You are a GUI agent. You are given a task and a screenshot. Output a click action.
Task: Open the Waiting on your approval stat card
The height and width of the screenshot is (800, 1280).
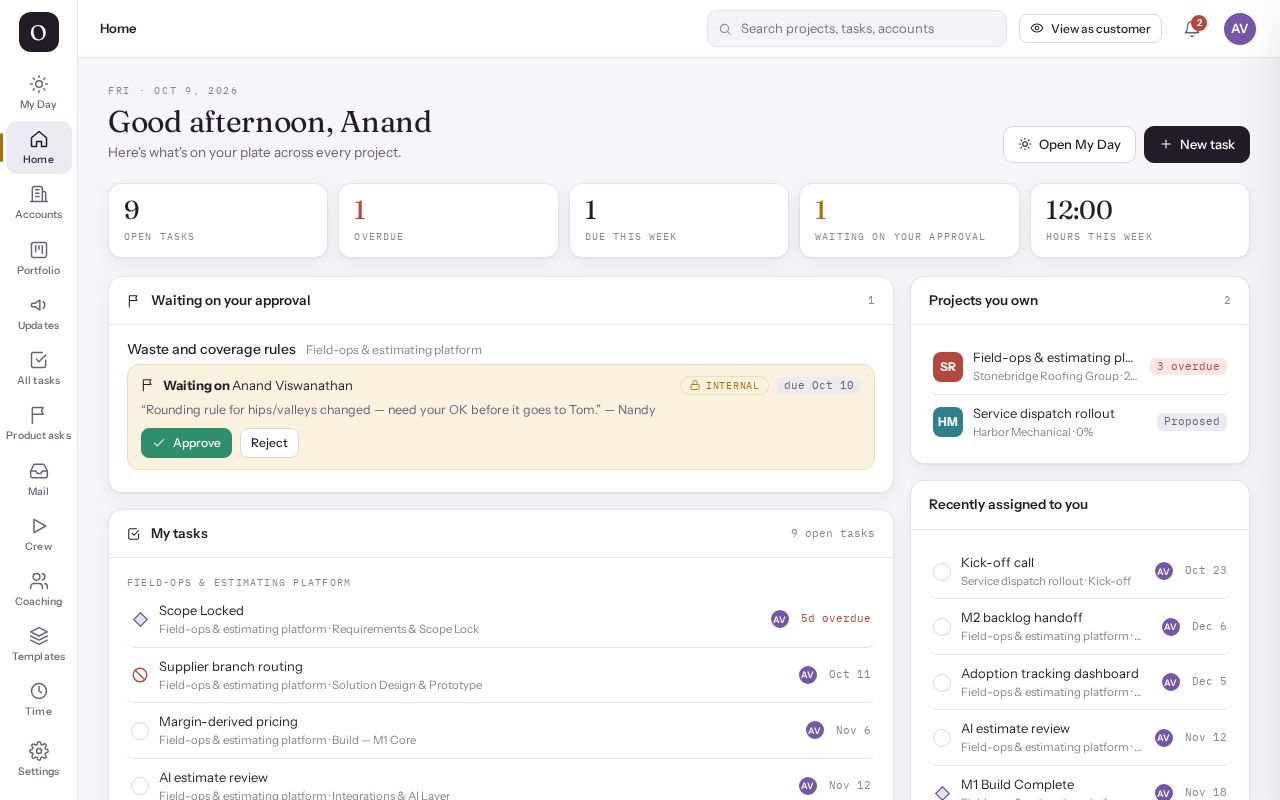(x=909, y=220)
